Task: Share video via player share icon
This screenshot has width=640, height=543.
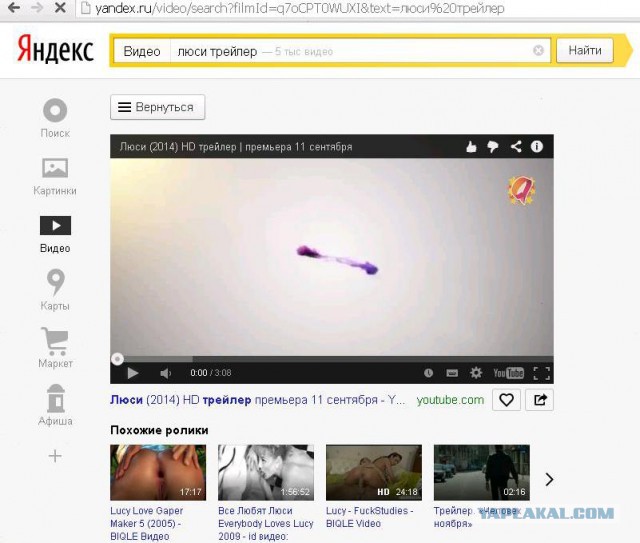Action: (x=516, y=146)
